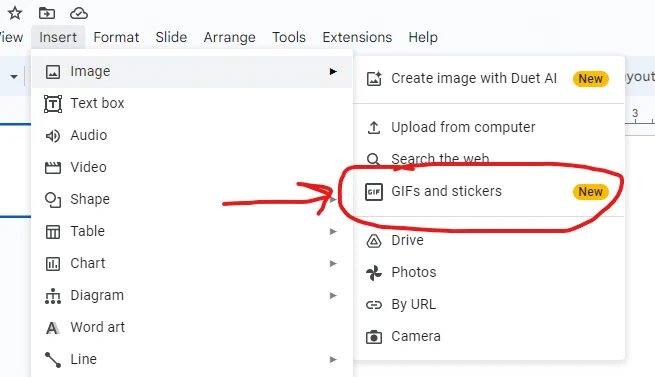Click the Table grid icon

tap(53, 232)
